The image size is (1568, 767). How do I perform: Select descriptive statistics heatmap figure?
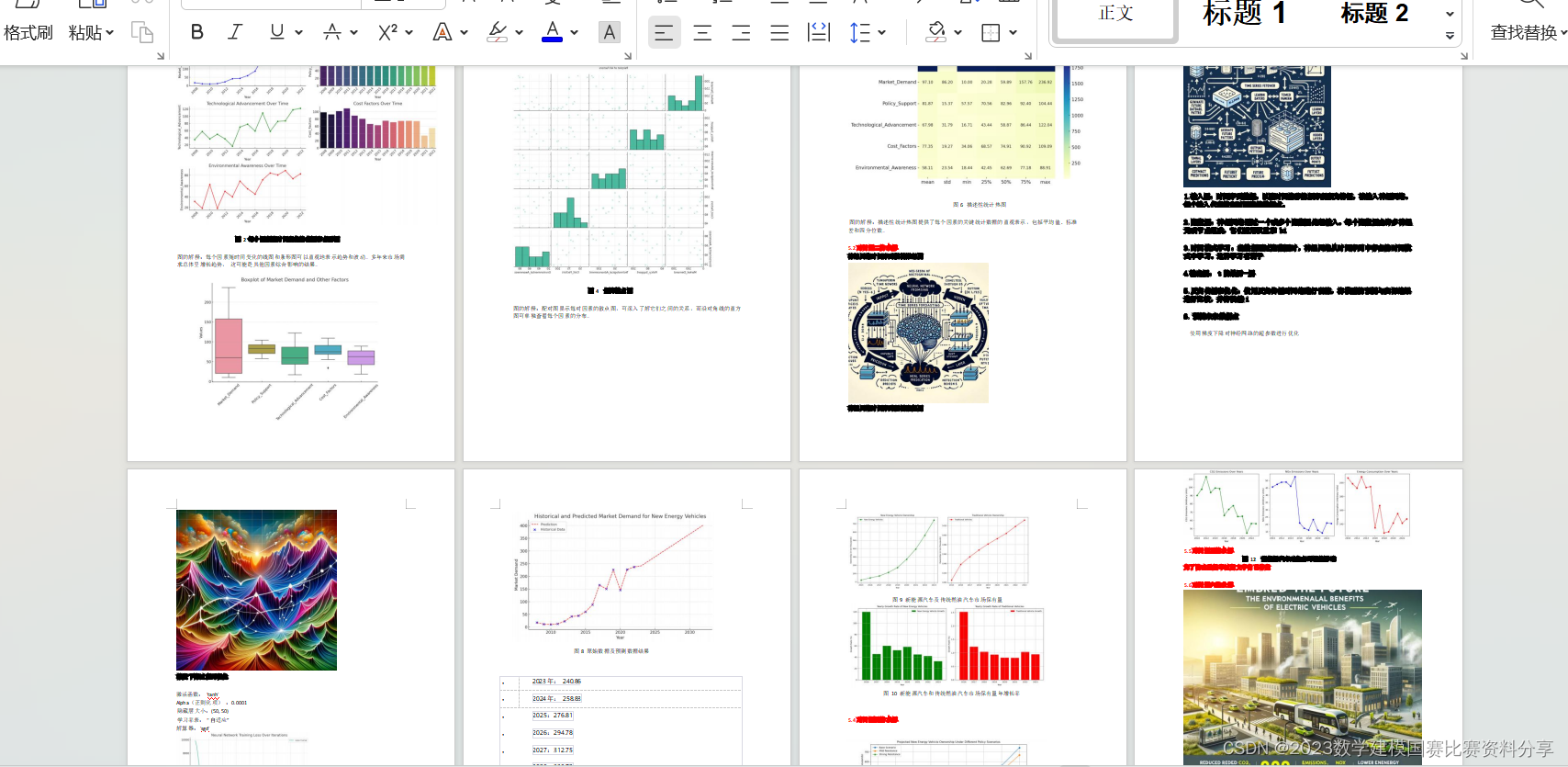967,126
